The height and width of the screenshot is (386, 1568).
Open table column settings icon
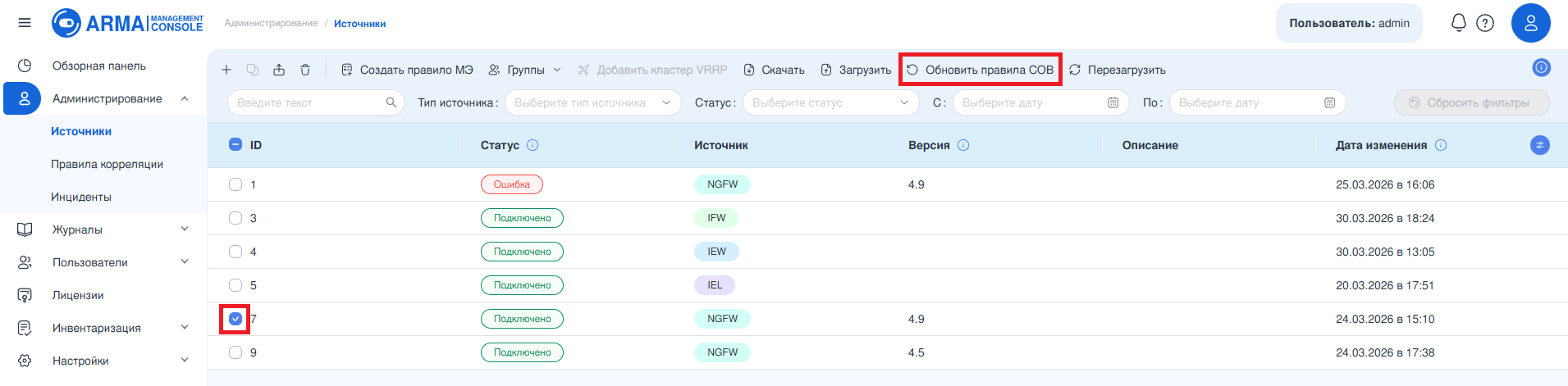point(1540,145)
